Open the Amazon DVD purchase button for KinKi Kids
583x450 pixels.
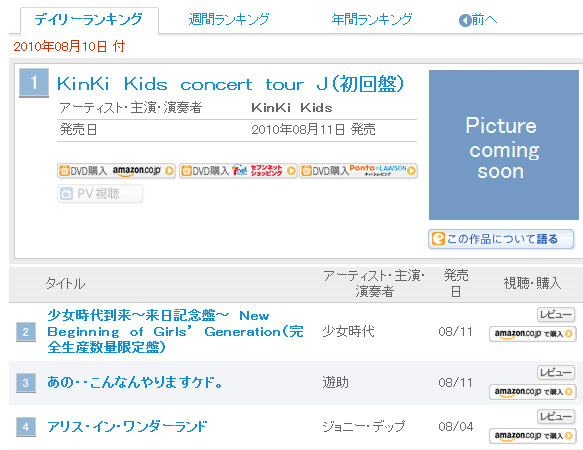116,171
